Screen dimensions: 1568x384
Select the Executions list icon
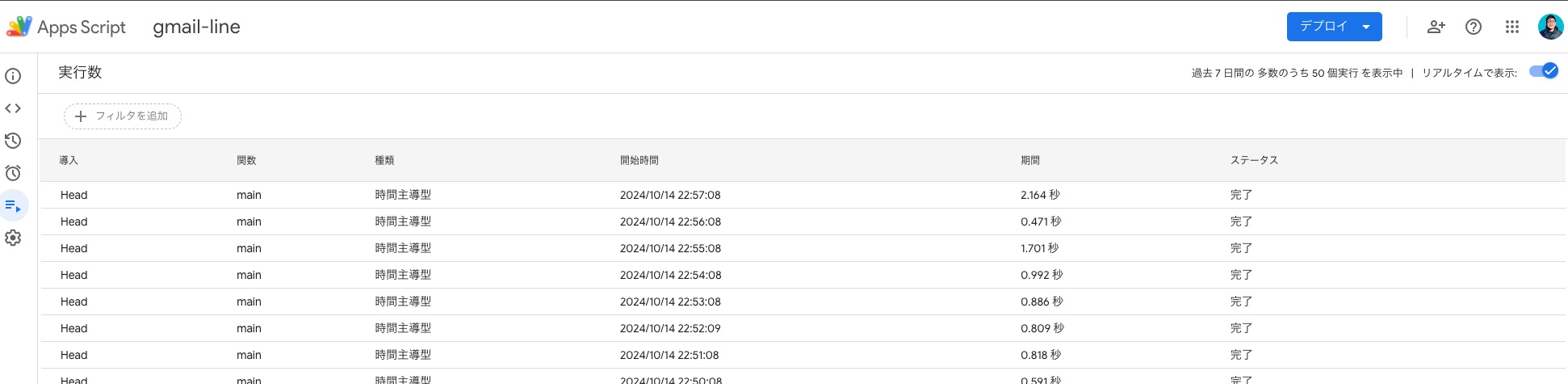(13, 206)
